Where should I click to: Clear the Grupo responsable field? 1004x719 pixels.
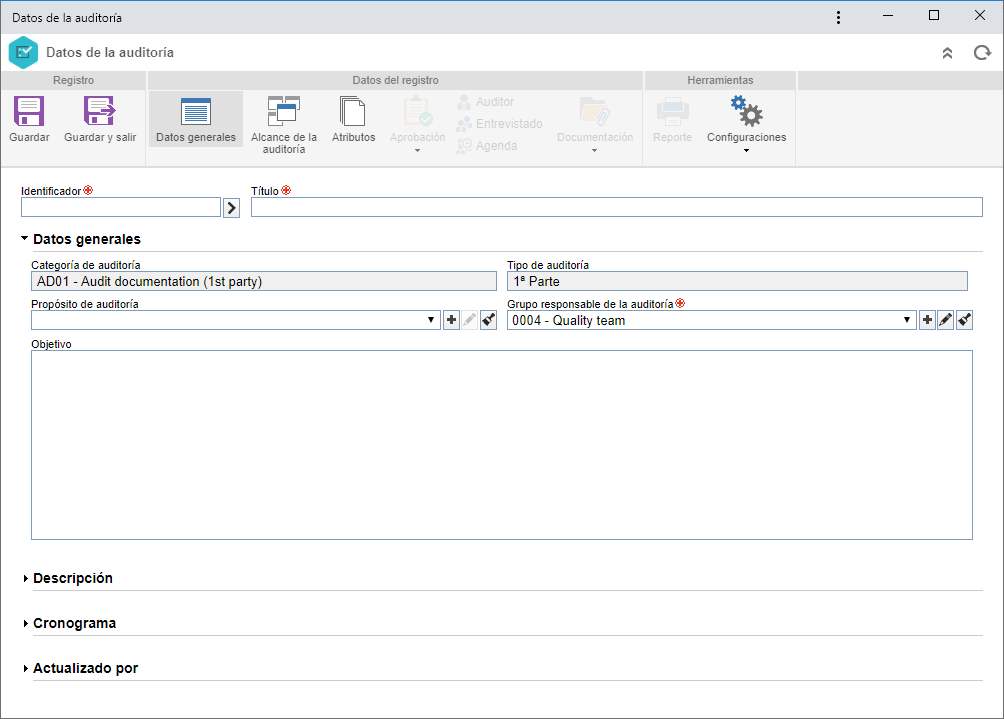coord(964,320)
